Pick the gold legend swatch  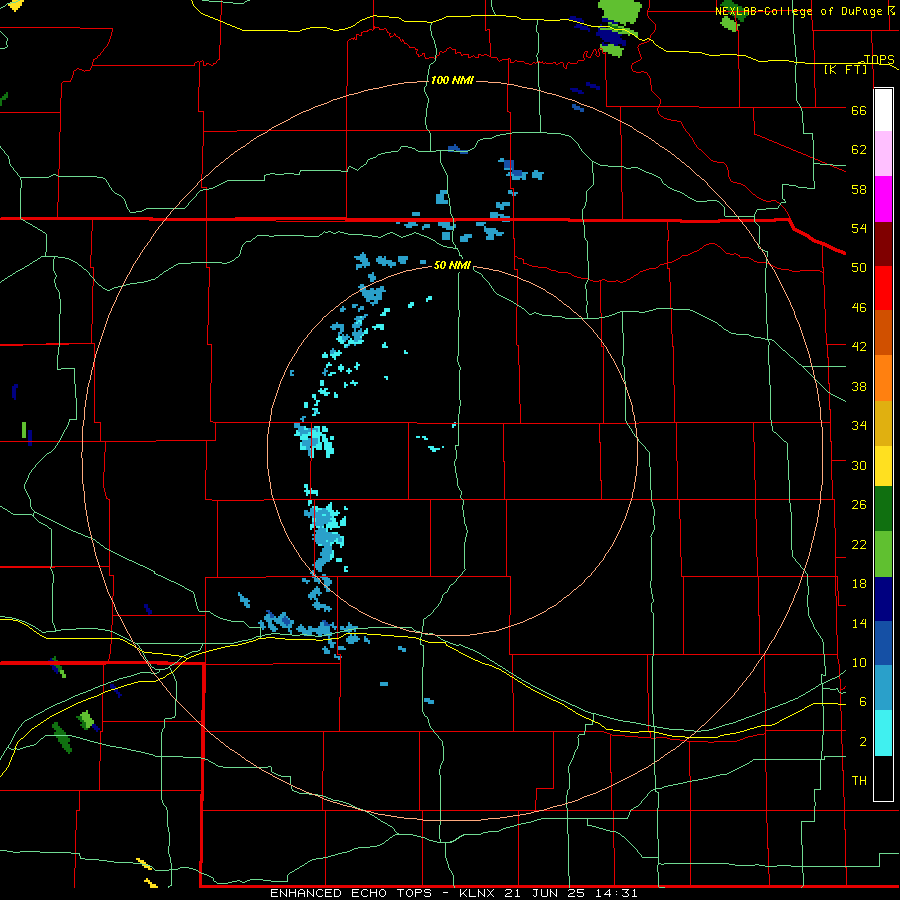click(x=883, y=423)
